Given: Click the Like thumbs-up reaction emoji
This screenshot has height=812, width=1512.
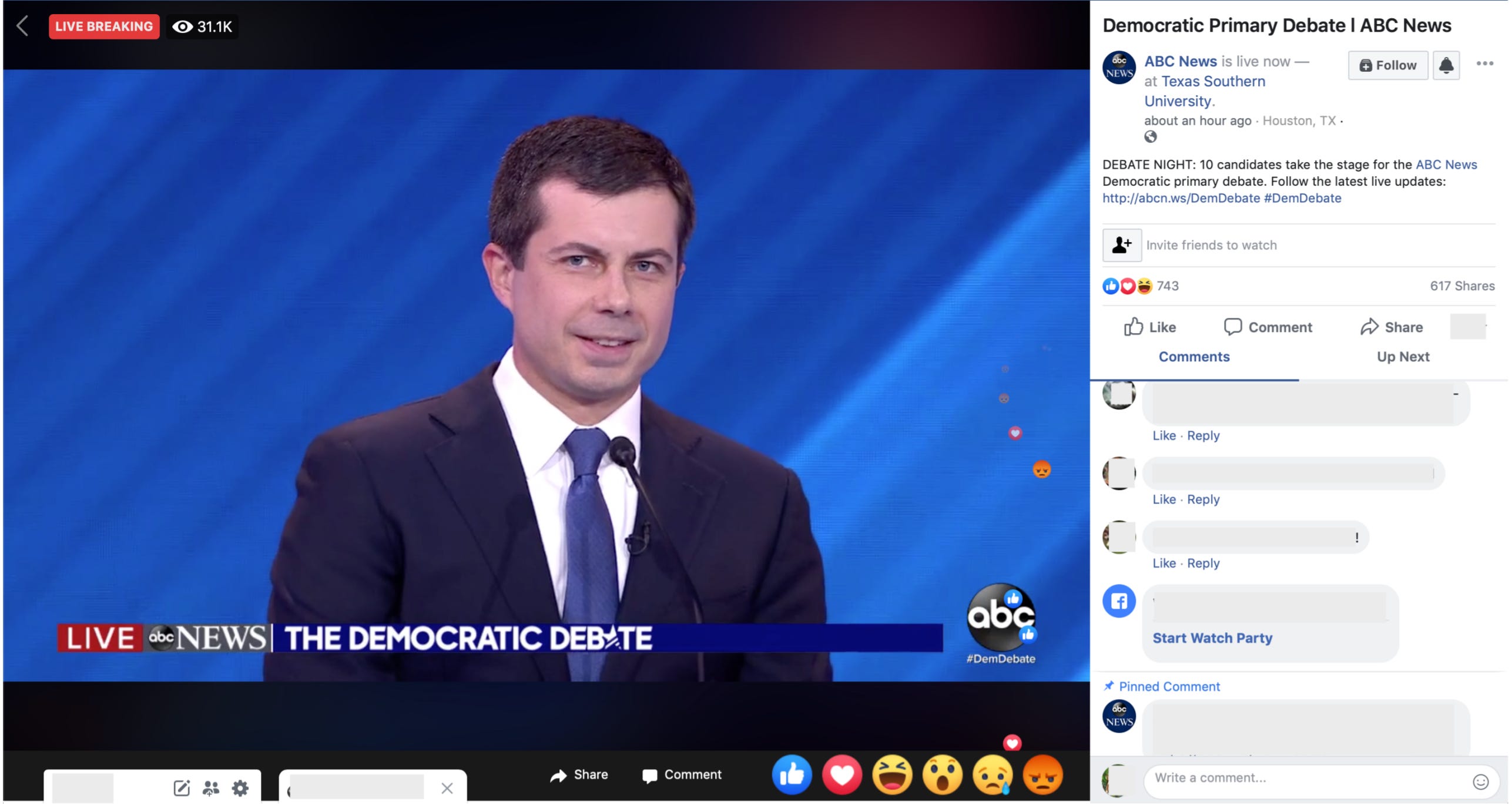Looking at the screenshot, I should (791, 775).
